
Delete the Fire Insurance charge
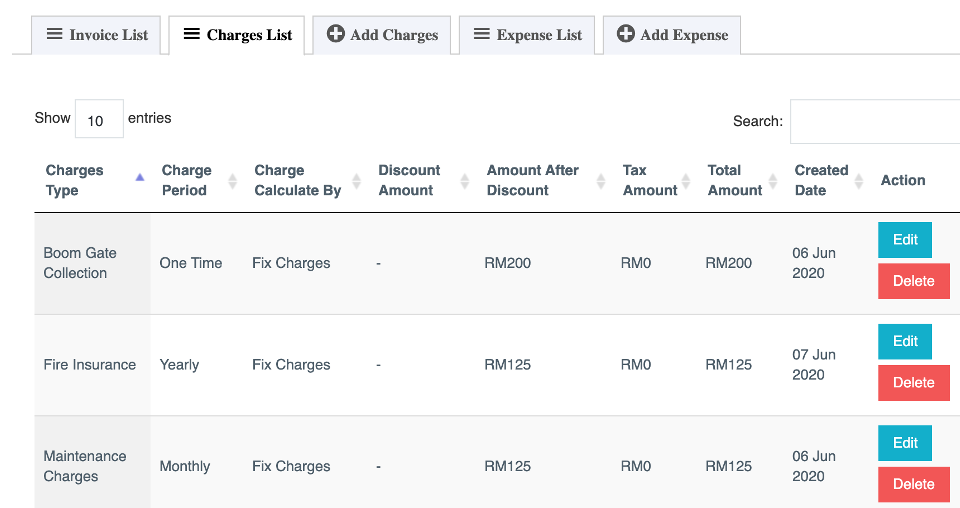pyautogui.click(x=913, y=383)
